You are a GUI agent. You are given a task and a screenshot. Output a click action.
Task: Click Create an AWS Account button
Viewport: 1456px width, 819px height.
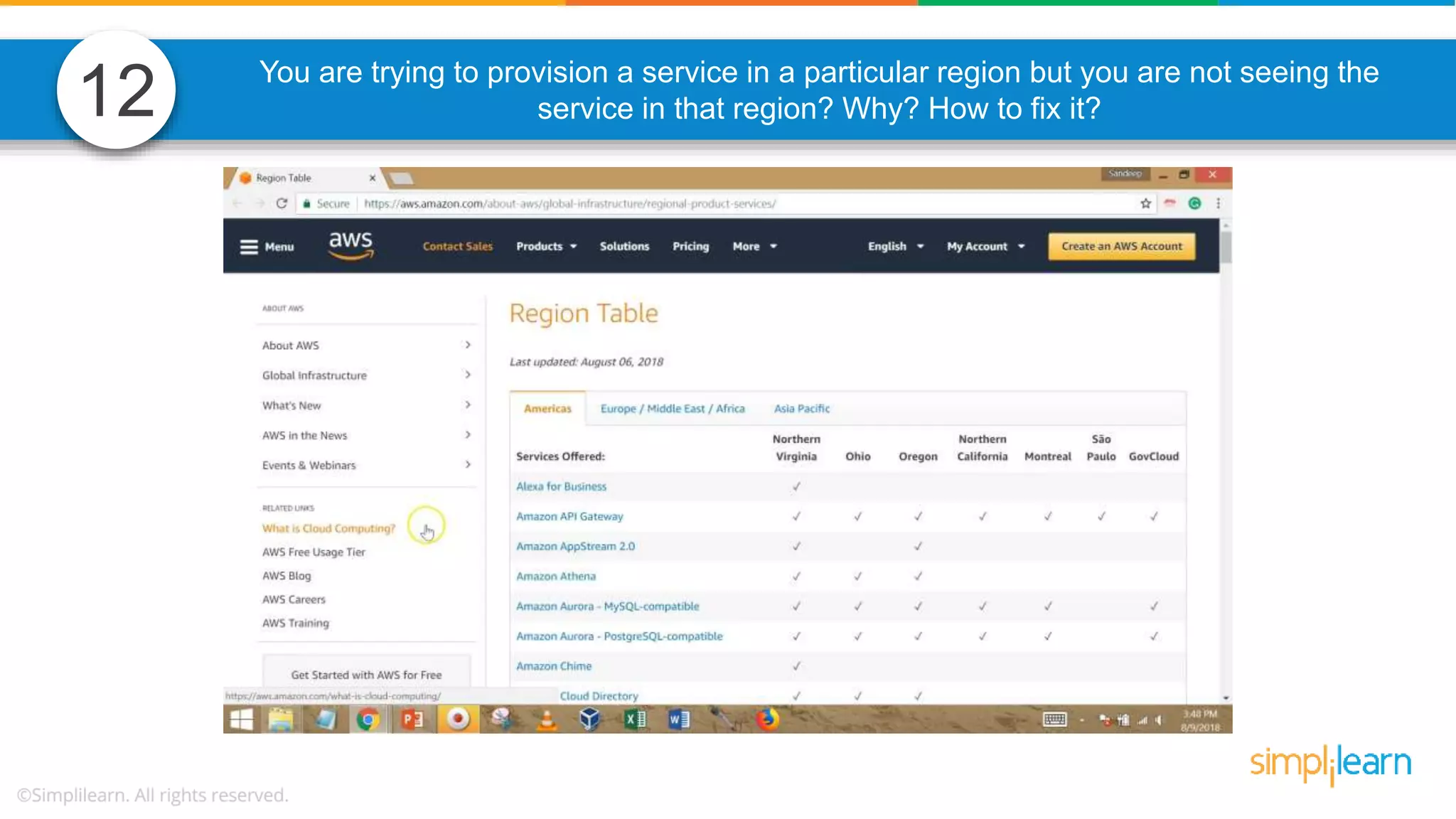1121,246
